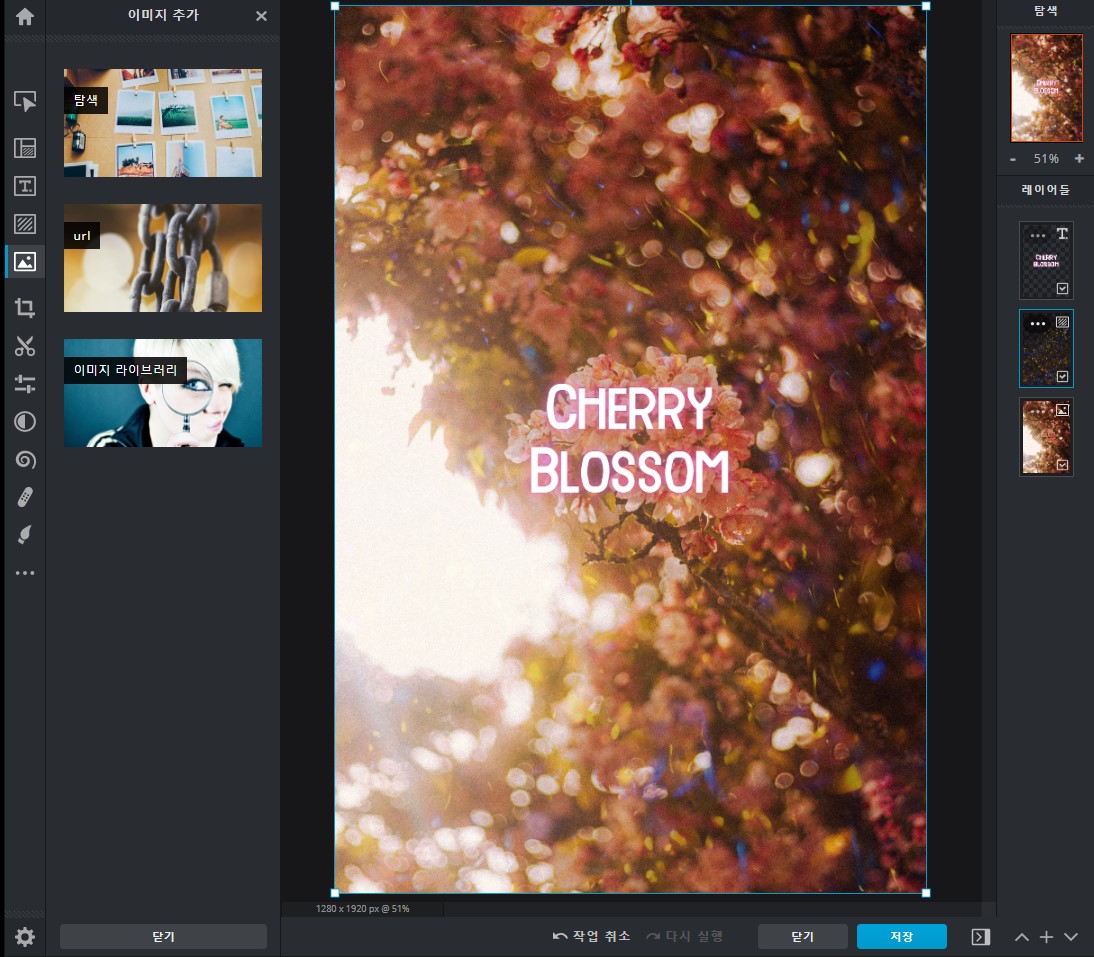
Task: Click the top-left canvas selection handle
Action: tap(335, 6)
